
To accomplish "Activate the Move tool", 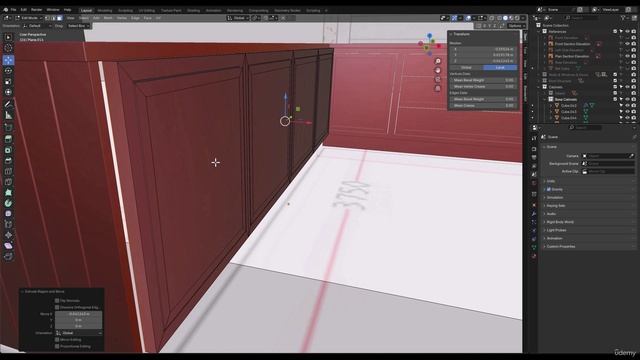I will pyautogui.click(x=8, y=60).
